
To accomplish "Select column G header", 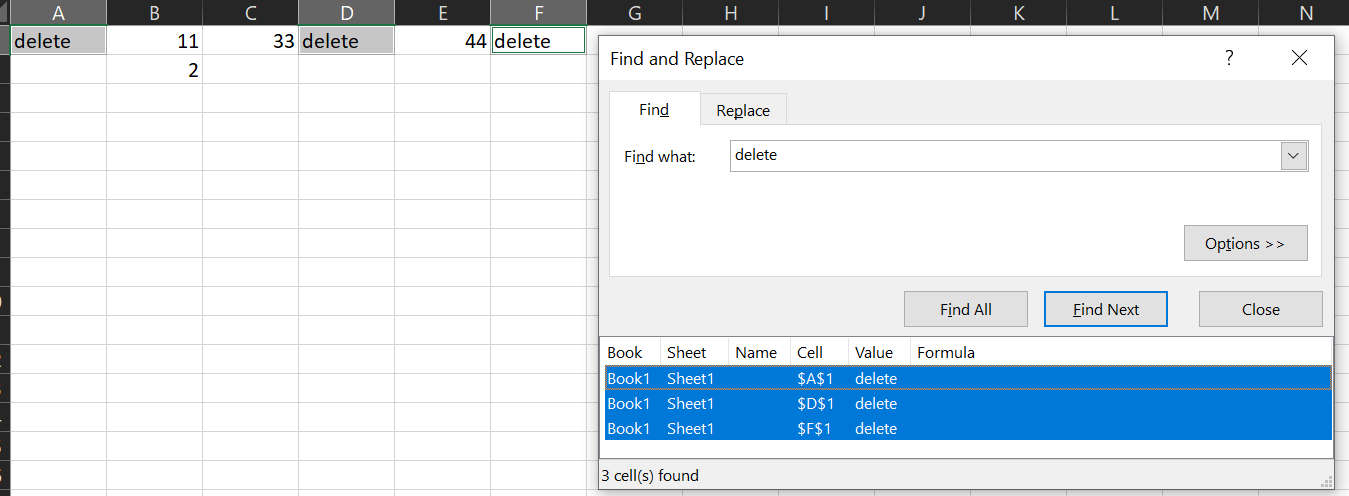I will tap(634, 13).
